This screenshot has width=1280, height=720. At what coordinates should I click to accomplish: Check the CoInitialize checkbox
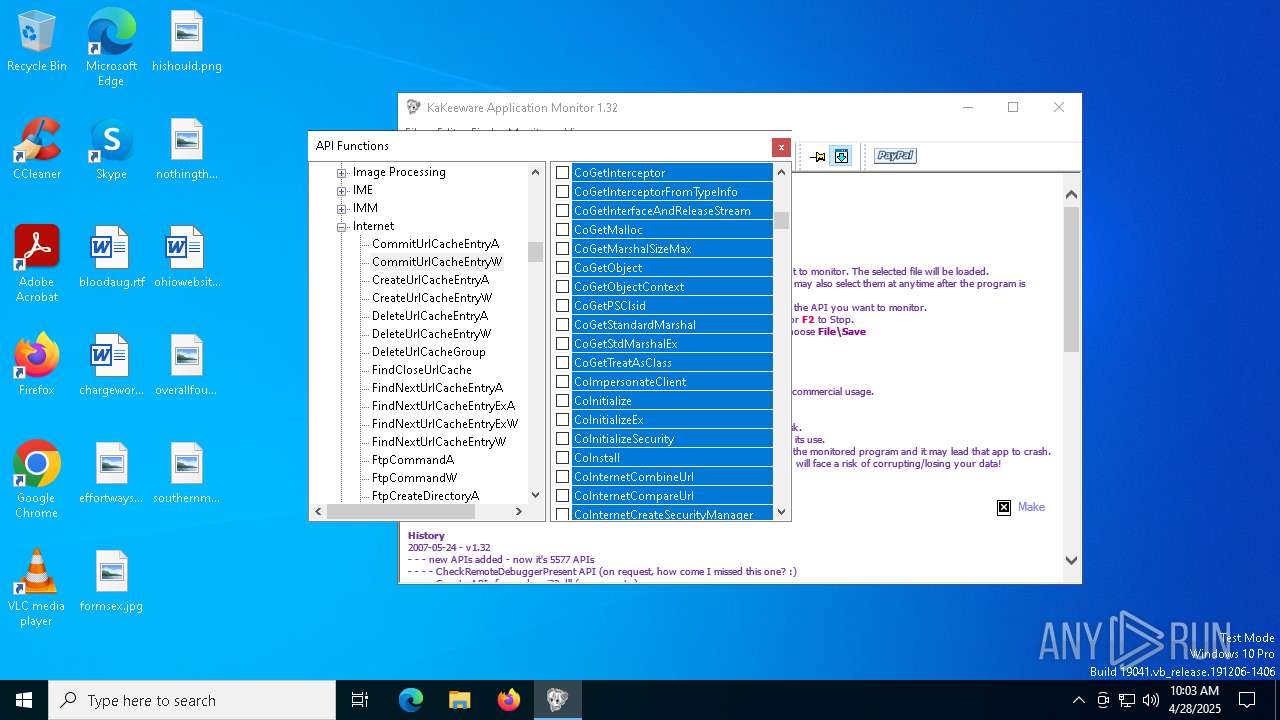click(562, 401)
